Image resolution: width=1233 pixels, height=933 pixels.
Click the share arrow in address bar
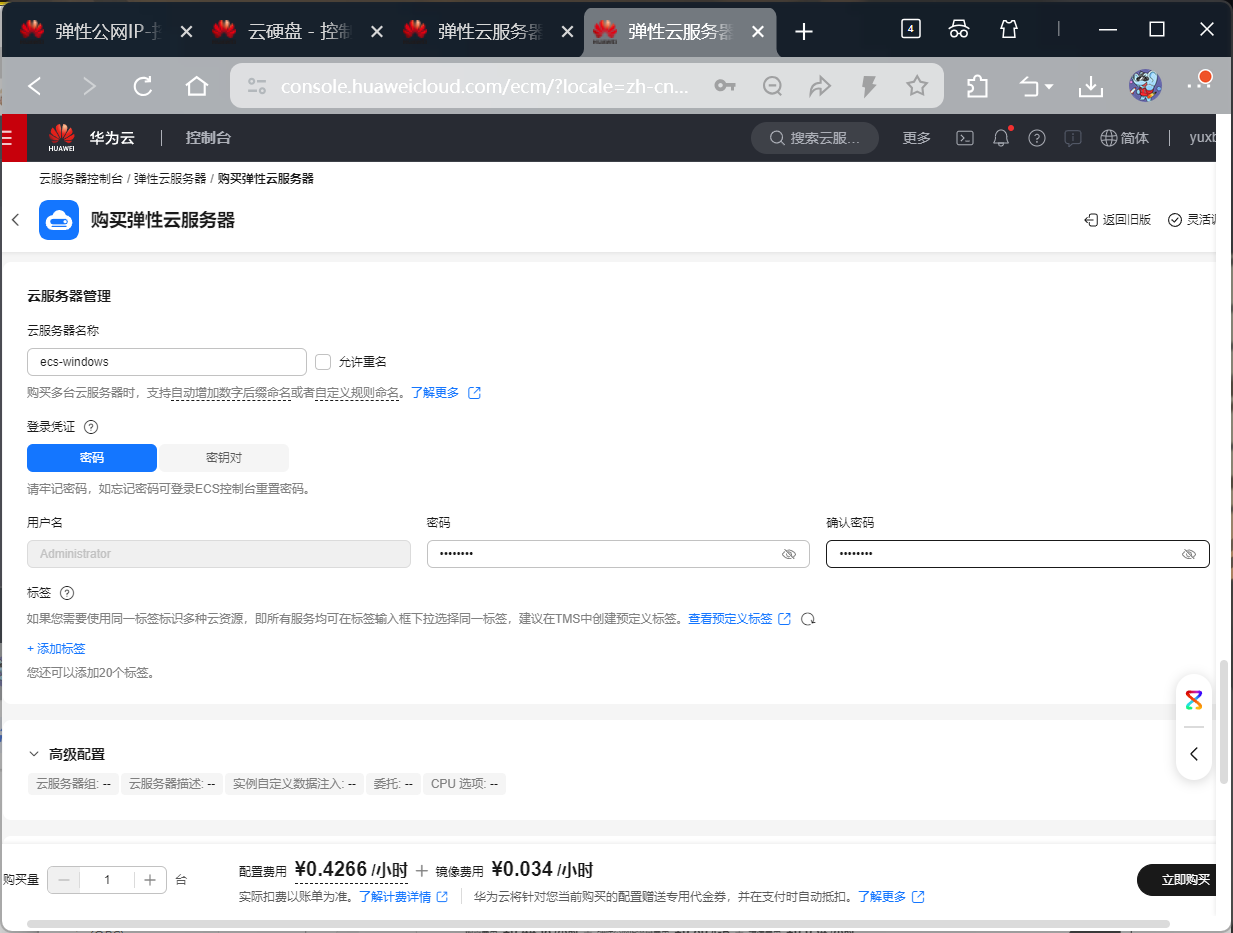(x=820, y=87)
